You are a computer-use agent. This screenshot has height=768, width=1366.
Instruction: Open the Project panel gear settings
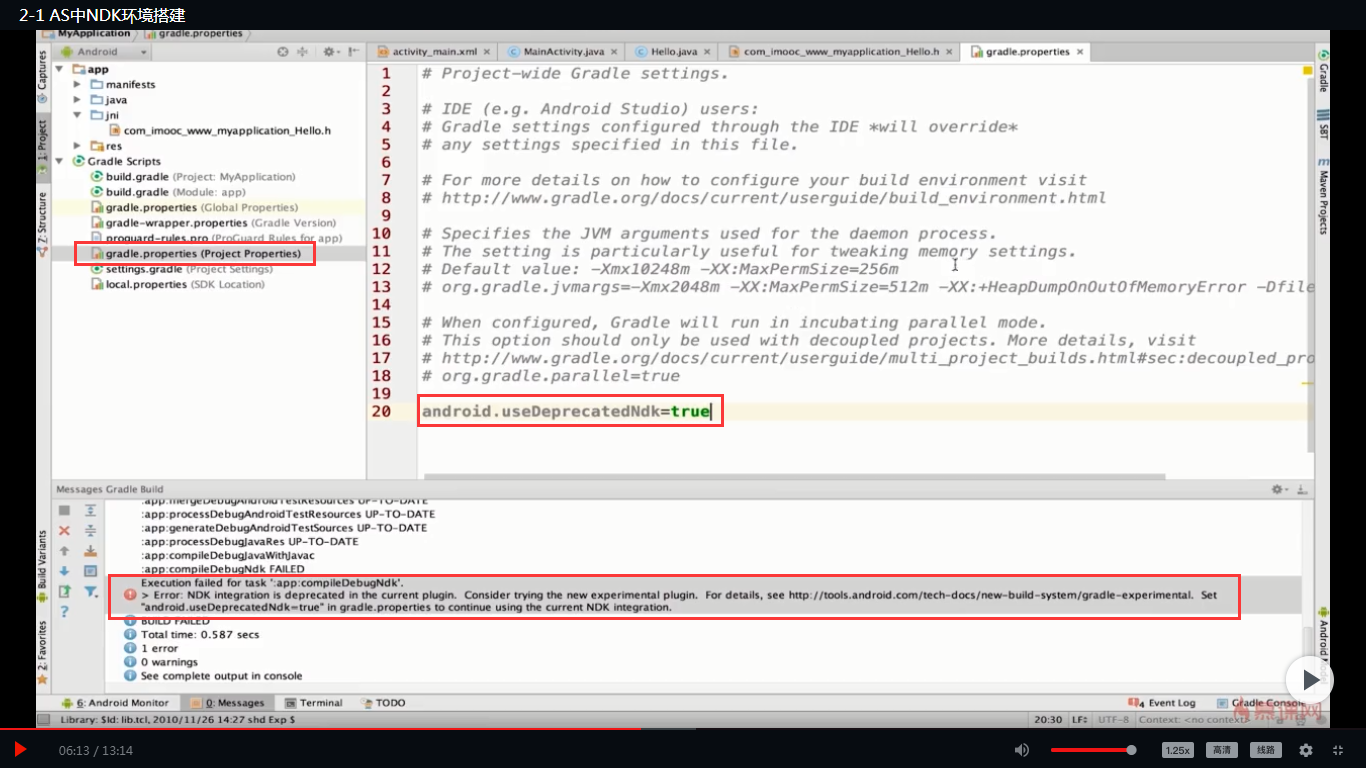tap(329, 52)
